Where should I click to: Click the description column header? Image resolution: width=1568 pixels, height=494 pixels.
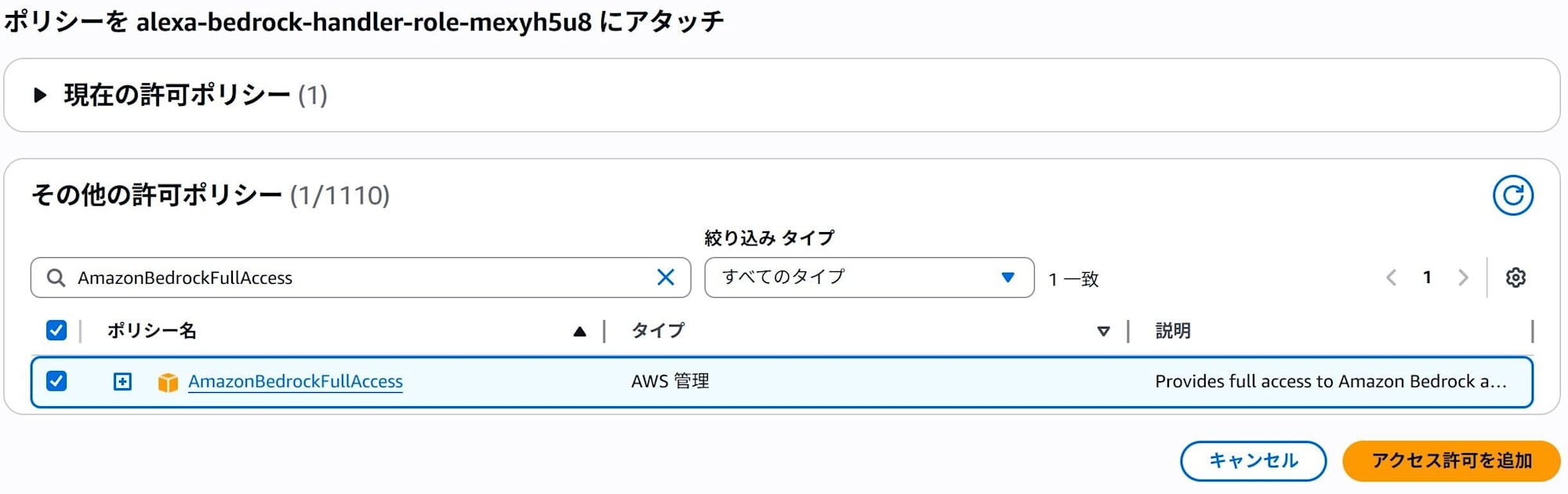(x=1173, y=331)
